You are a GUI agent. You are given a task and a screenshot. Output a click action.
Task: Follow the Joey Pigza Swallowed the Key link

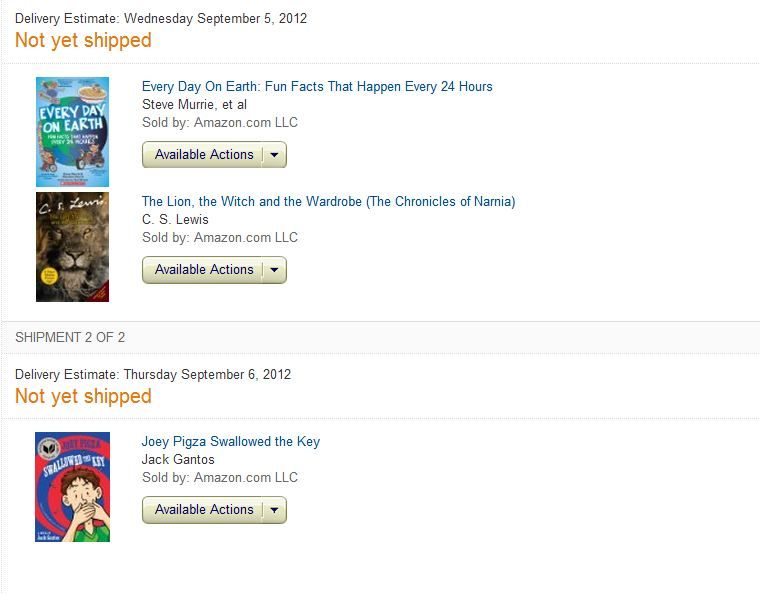[231, 442]
